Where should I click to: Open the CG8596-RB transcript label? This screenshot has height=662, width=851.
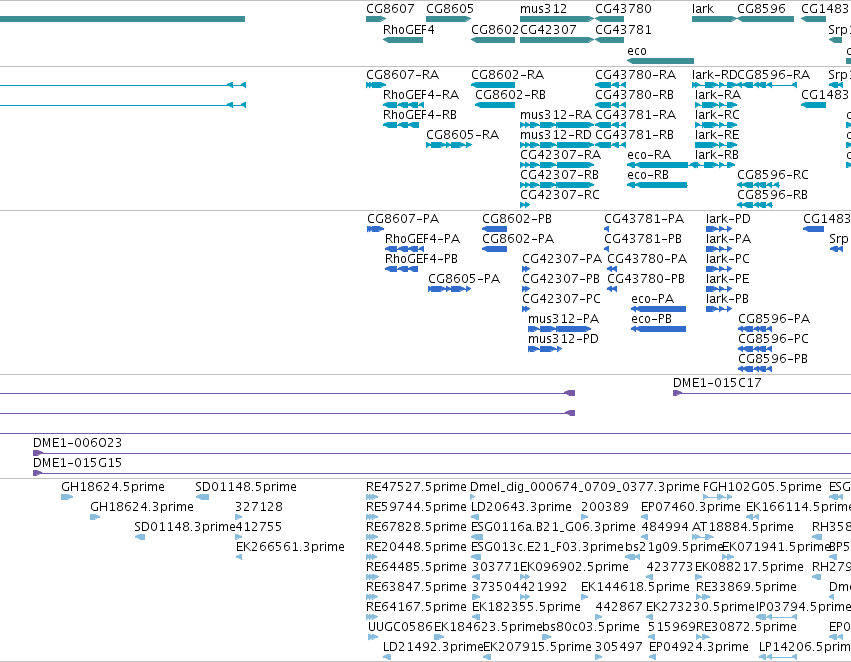pos(772,195)
